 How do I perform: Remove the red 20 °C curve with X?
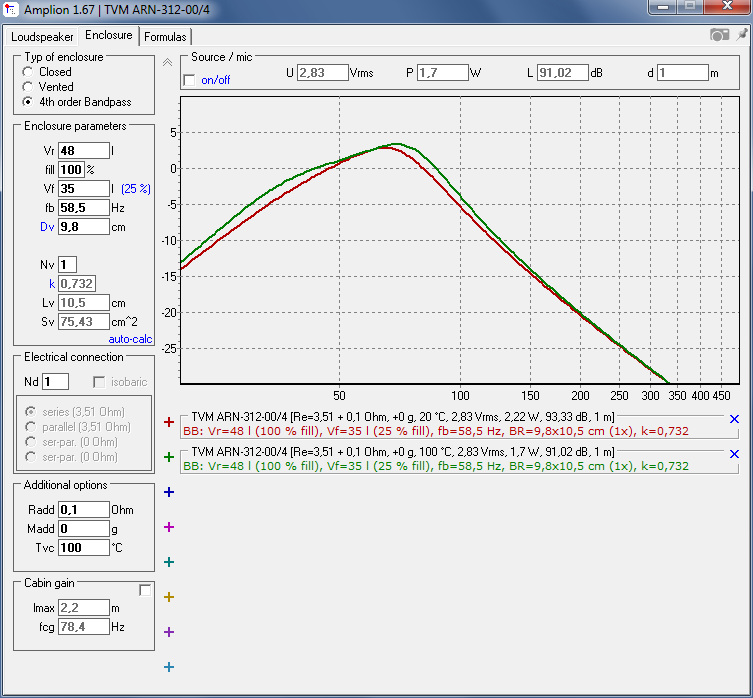(x=734, y=419)
